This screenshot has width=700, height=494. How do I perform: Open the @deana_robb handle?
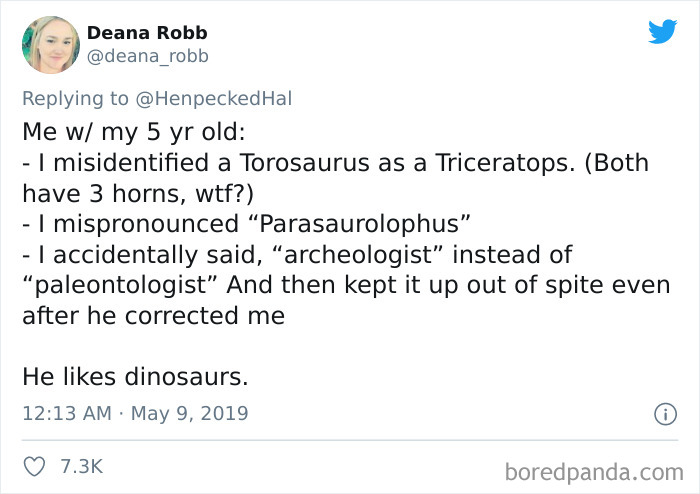click(x=148, y=56)
